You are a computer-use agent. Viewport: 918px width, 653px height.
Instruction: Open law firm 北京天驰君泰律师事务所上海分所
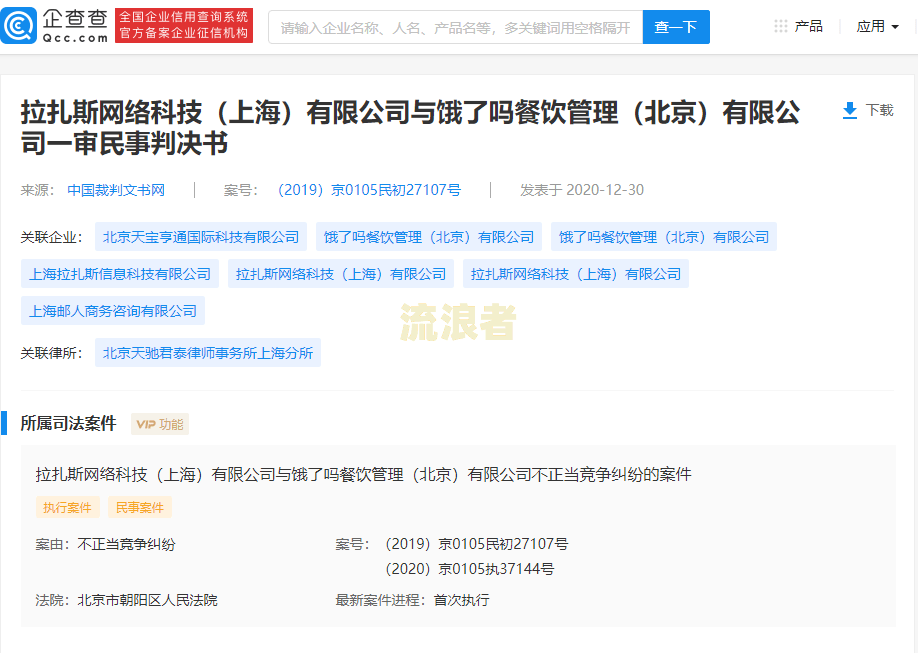coord(208,353)
